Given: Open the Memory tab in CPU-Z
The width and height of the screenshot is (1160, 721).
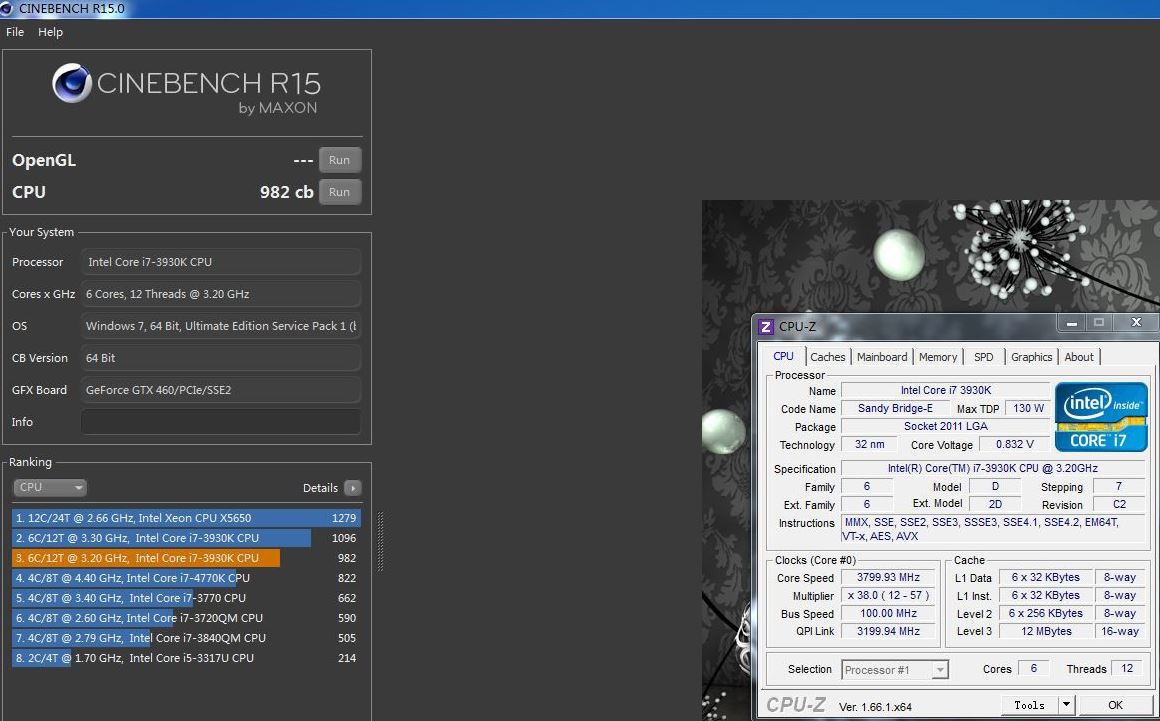Looking at the screenshot, I should pos(938,357).
